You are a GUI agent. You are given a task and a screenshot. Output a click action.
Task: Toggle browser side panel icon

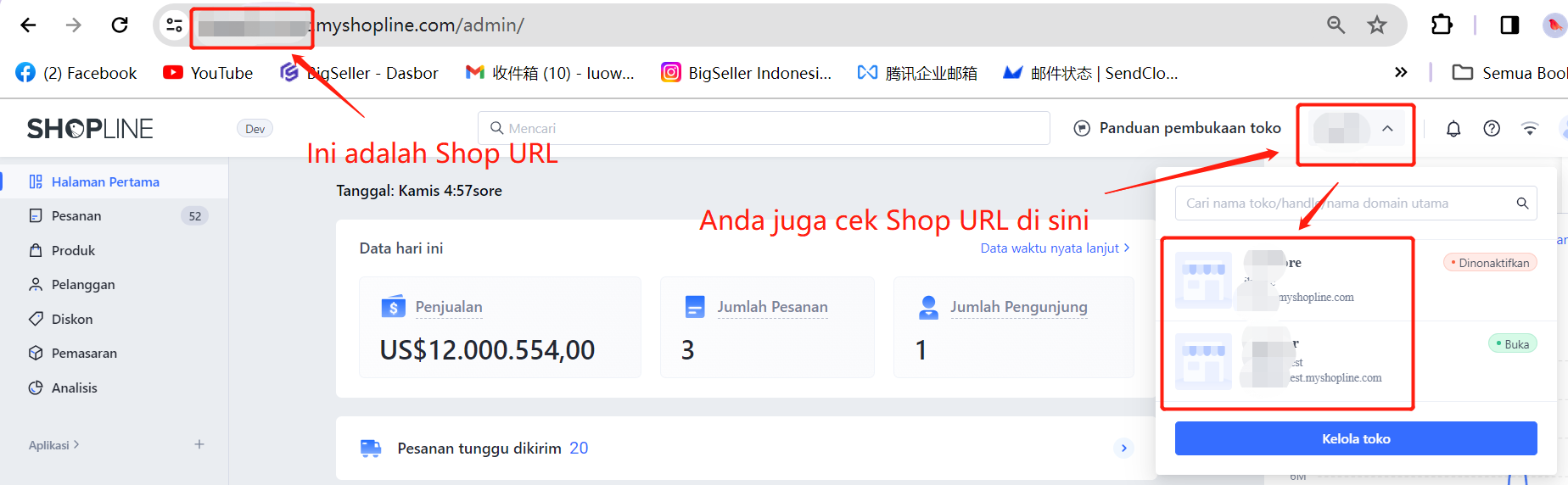(x=1509, y=25)
